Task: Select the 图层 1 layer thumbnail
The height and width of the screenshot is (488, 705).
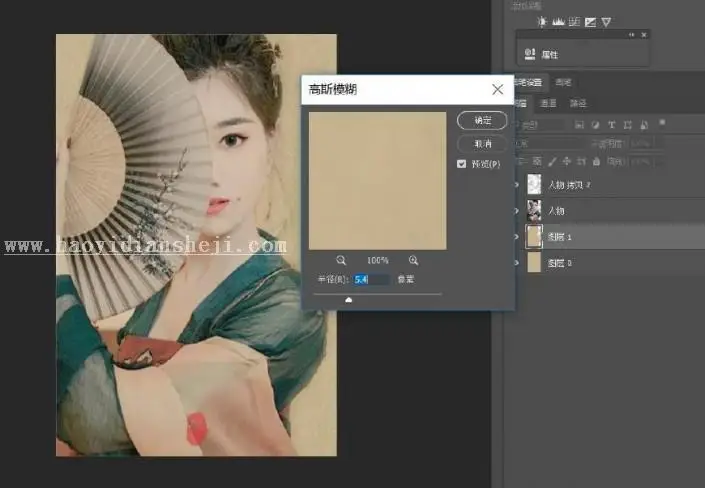Action: click(x=534, y=237)
